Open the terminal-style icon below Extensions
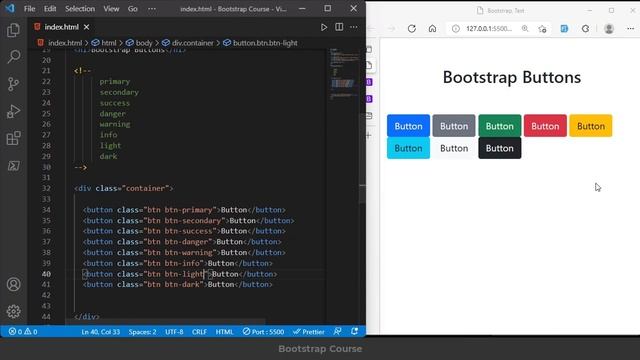640x360 pixels. (x=13, y=166)
